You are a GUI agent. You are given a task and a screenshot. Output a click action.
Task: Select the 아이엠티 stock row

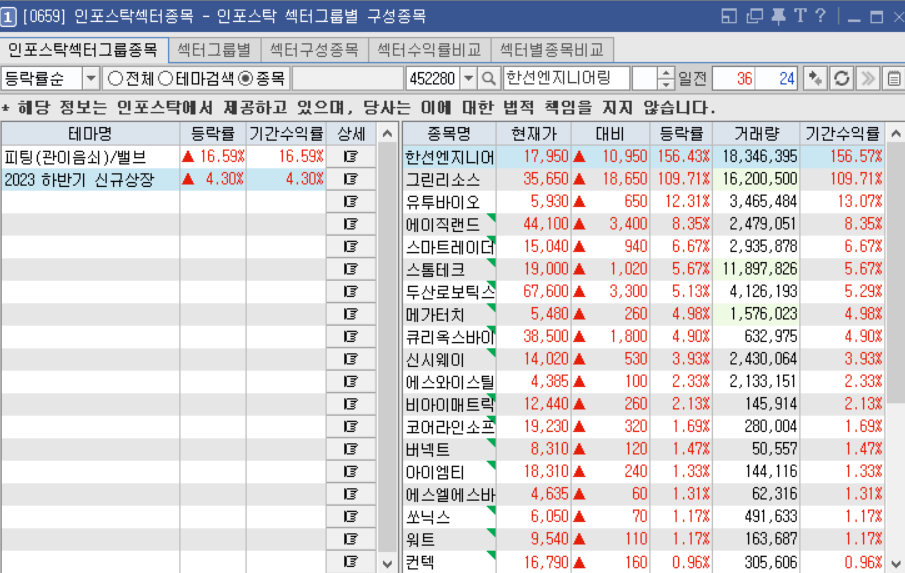(644, 471)
